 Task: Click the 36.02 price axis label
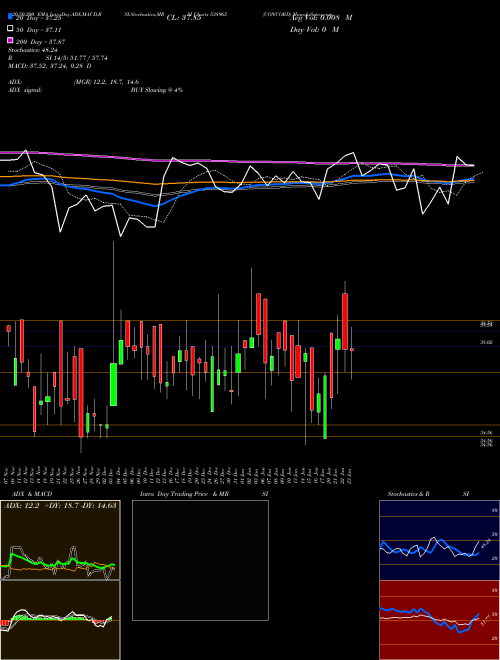(x=487, y=343)
